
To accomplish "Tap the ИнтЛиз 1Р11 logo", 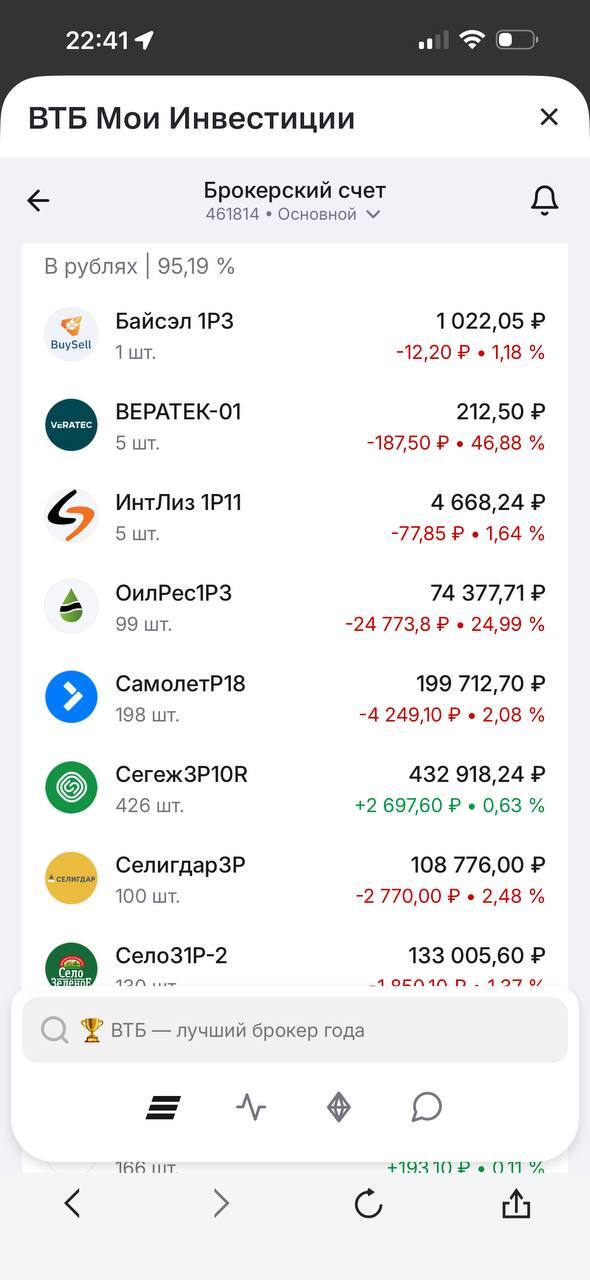I will [71, 516].
